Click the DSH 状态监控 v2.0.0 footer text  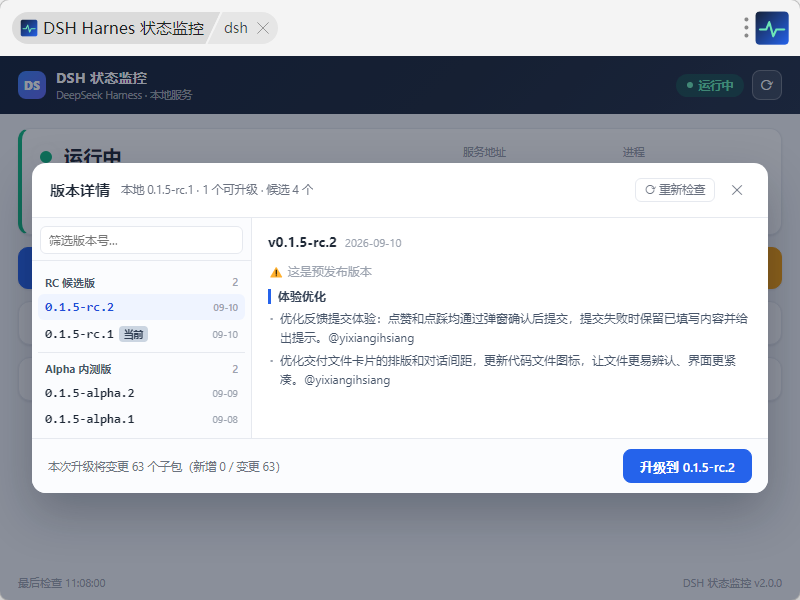(x=732, y=583)
